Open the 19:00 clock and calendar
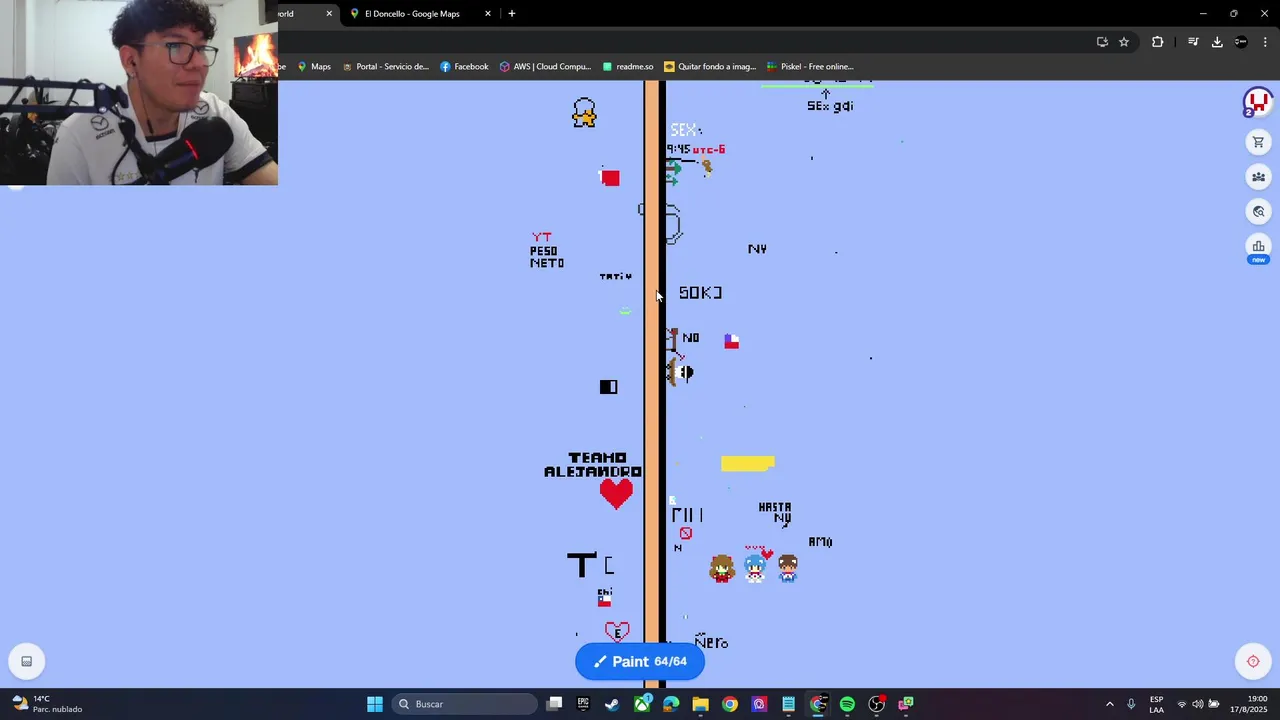Image resolution: width=1280 pixels, height=720 pixels. [1250, 704]
